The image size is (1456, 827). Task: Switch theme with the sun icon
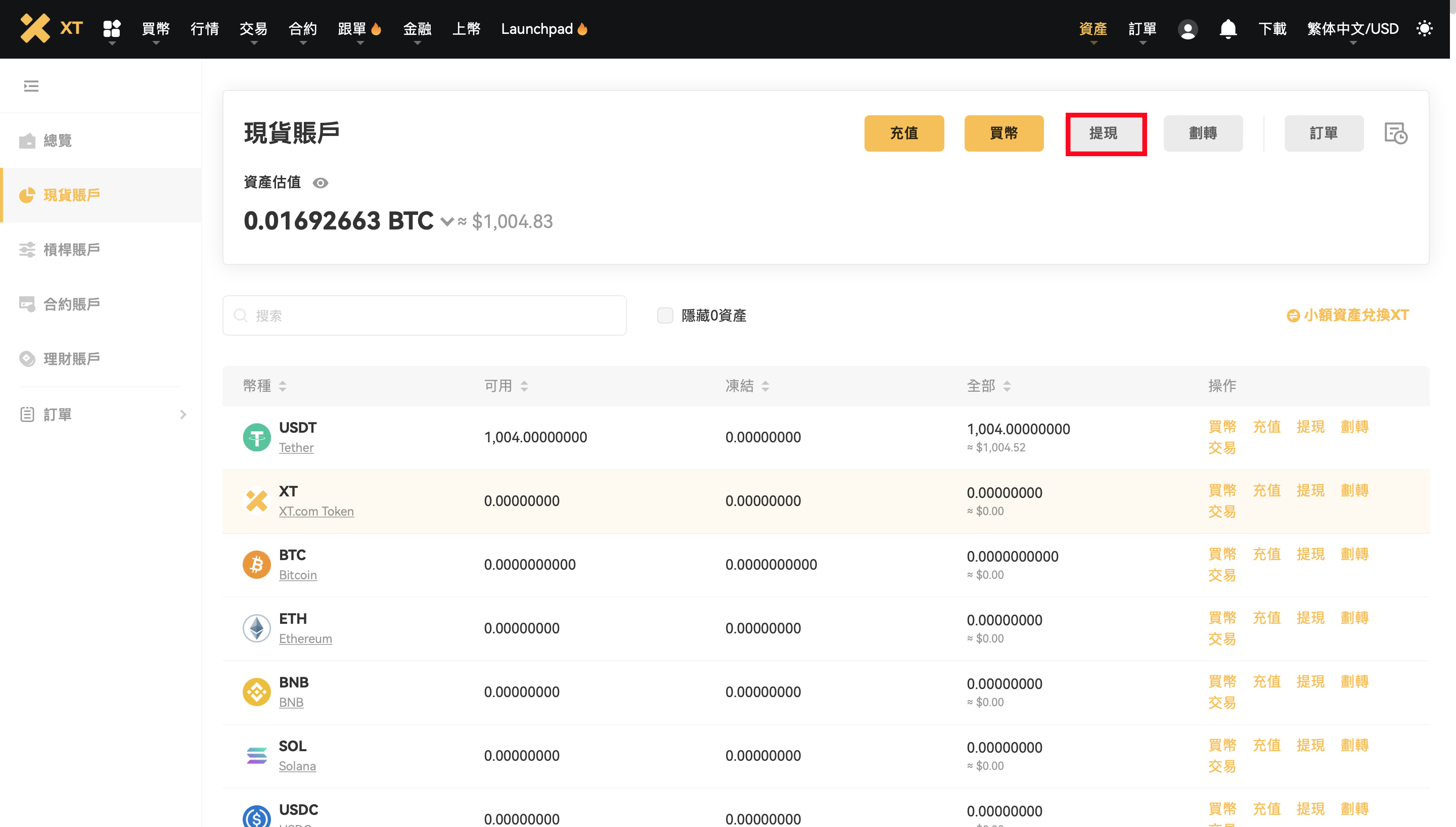click(x=1424, y=28)
